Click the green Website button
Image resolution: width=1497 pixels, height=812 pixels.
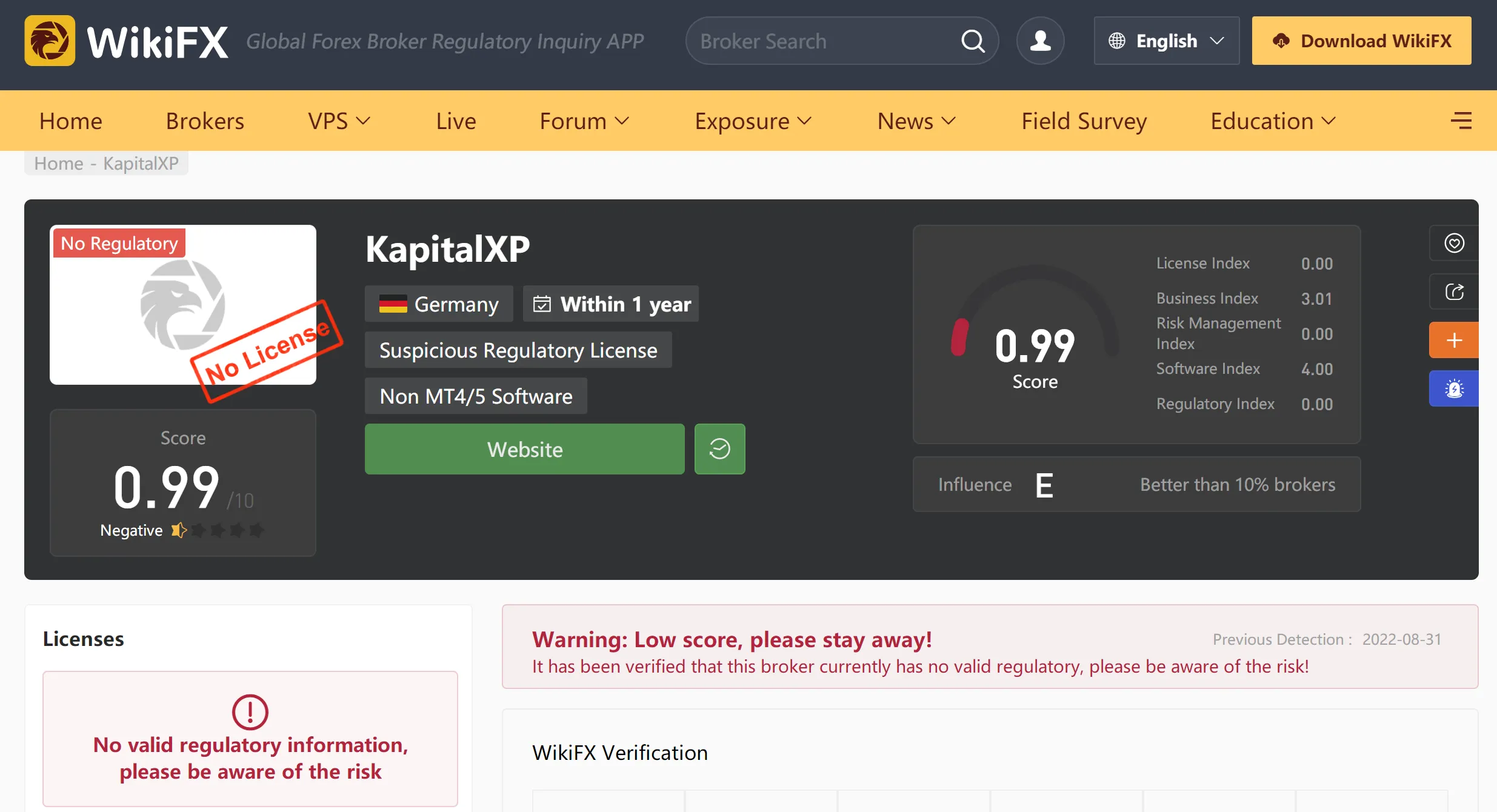point(524,449)
